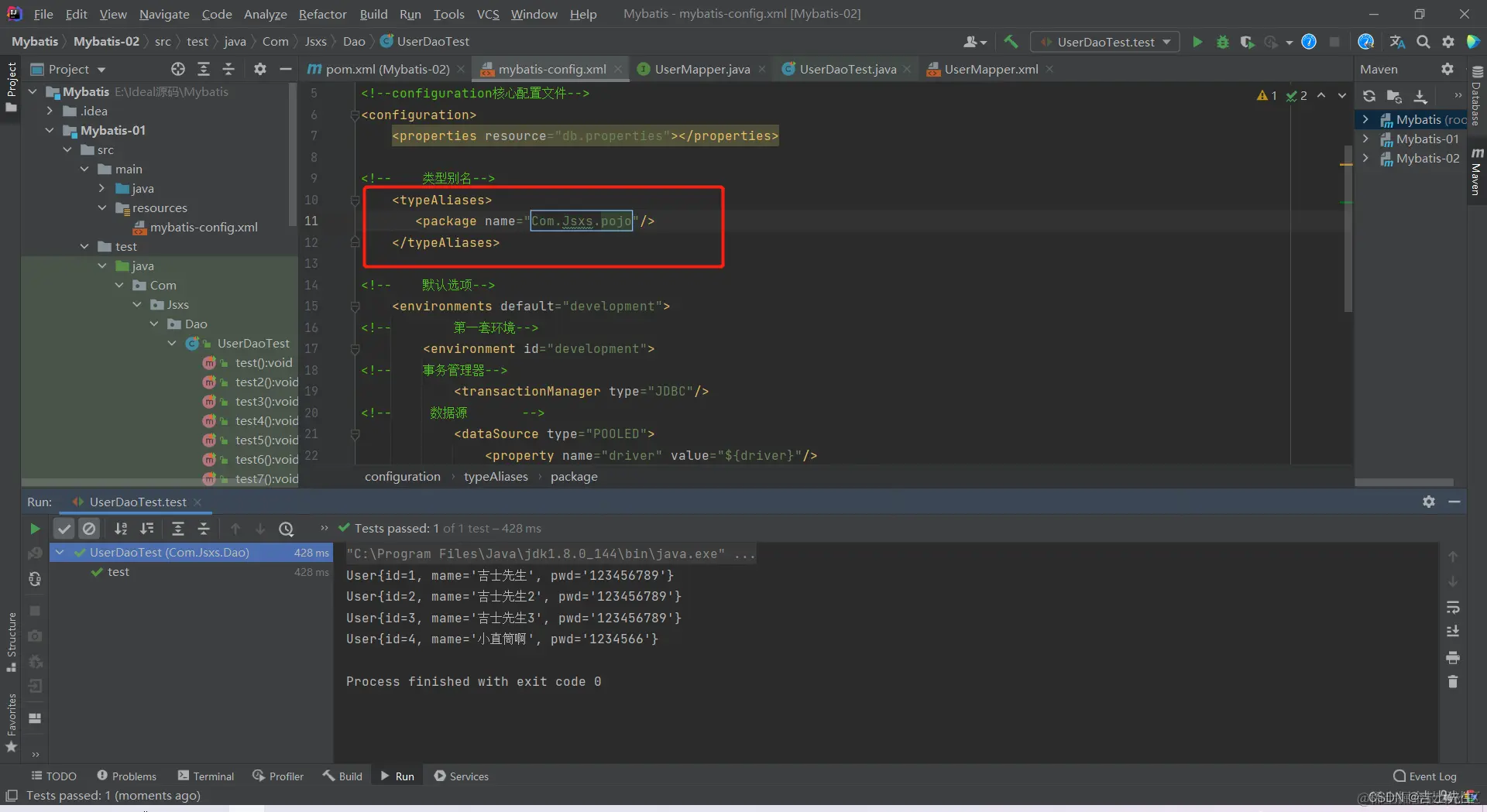
Task: Hide the Project tool window
Action: click(285, 69)
